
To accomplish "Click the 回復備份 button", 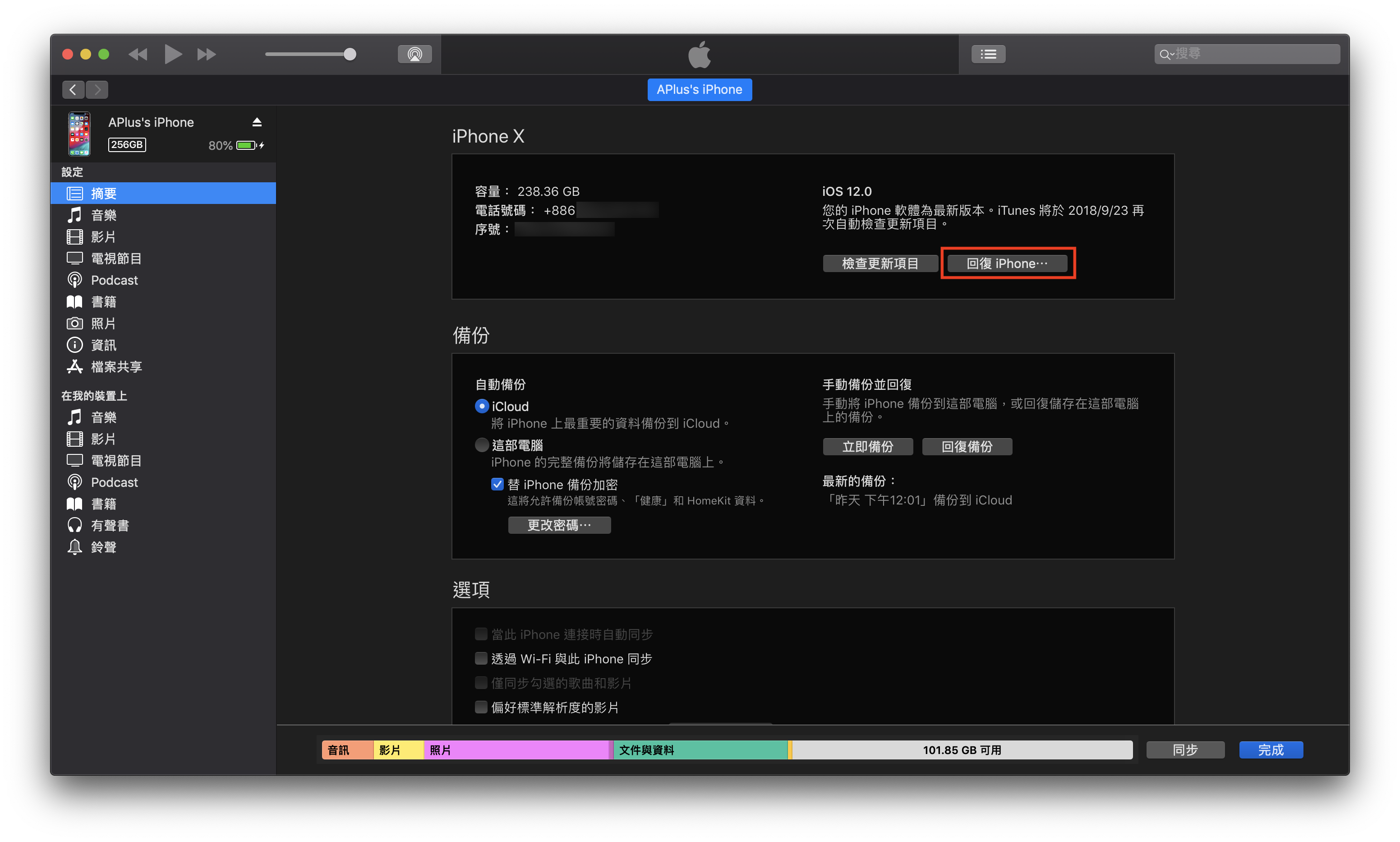I will pos(967,447).
